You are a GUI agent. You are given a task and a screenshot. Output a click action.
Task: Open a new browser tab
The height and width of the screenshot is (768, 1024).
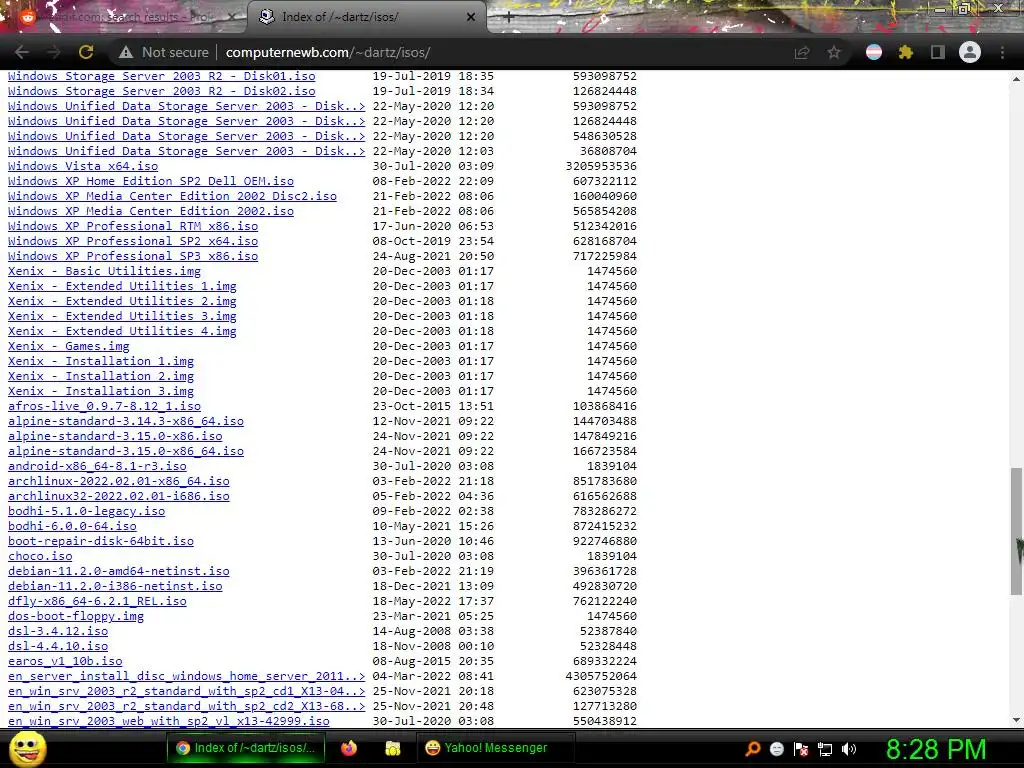tap(509, 18)
